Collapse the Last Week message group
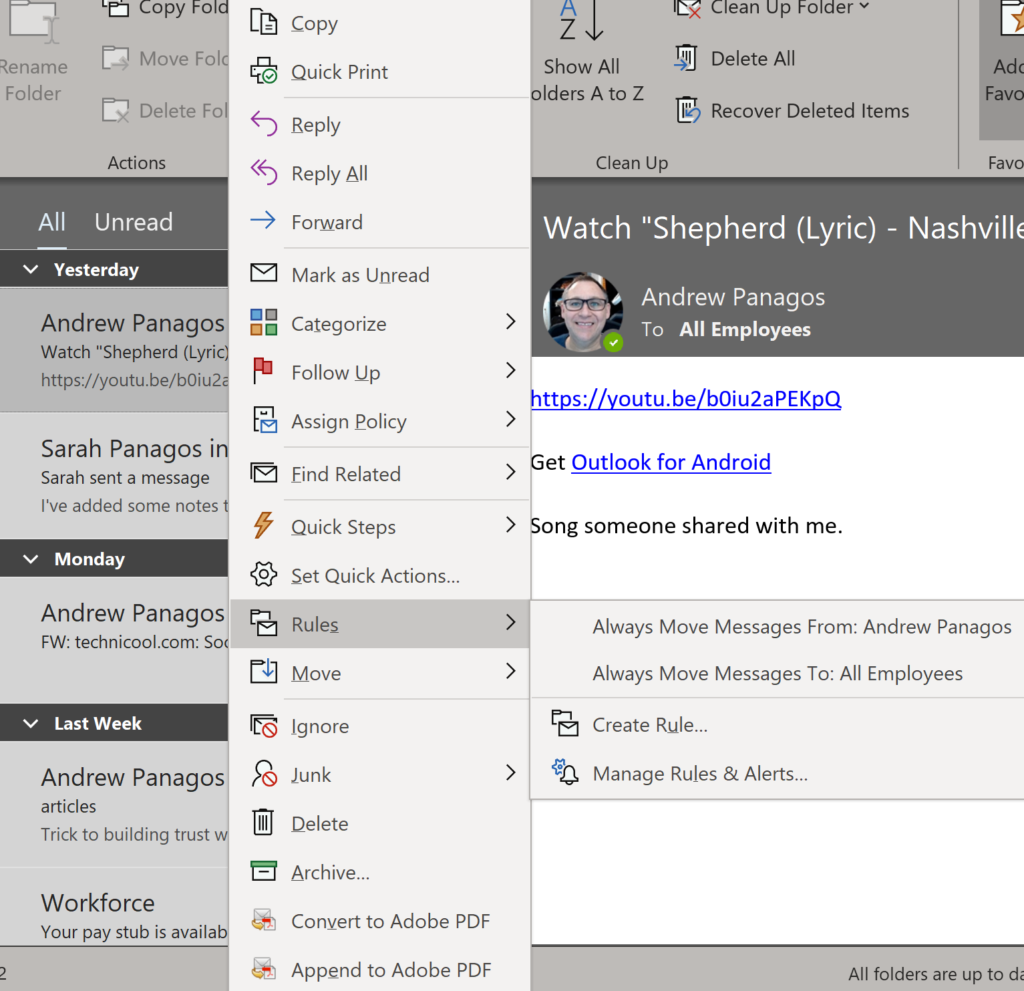The image size is (1024, 991). [31, 723]
